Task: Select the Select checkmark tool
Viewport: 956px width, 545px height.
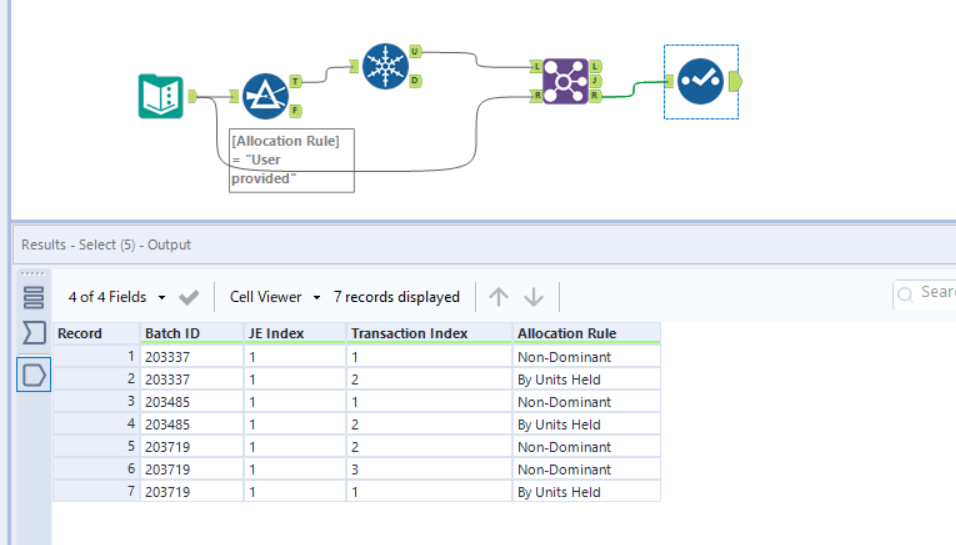Action: 701,81
